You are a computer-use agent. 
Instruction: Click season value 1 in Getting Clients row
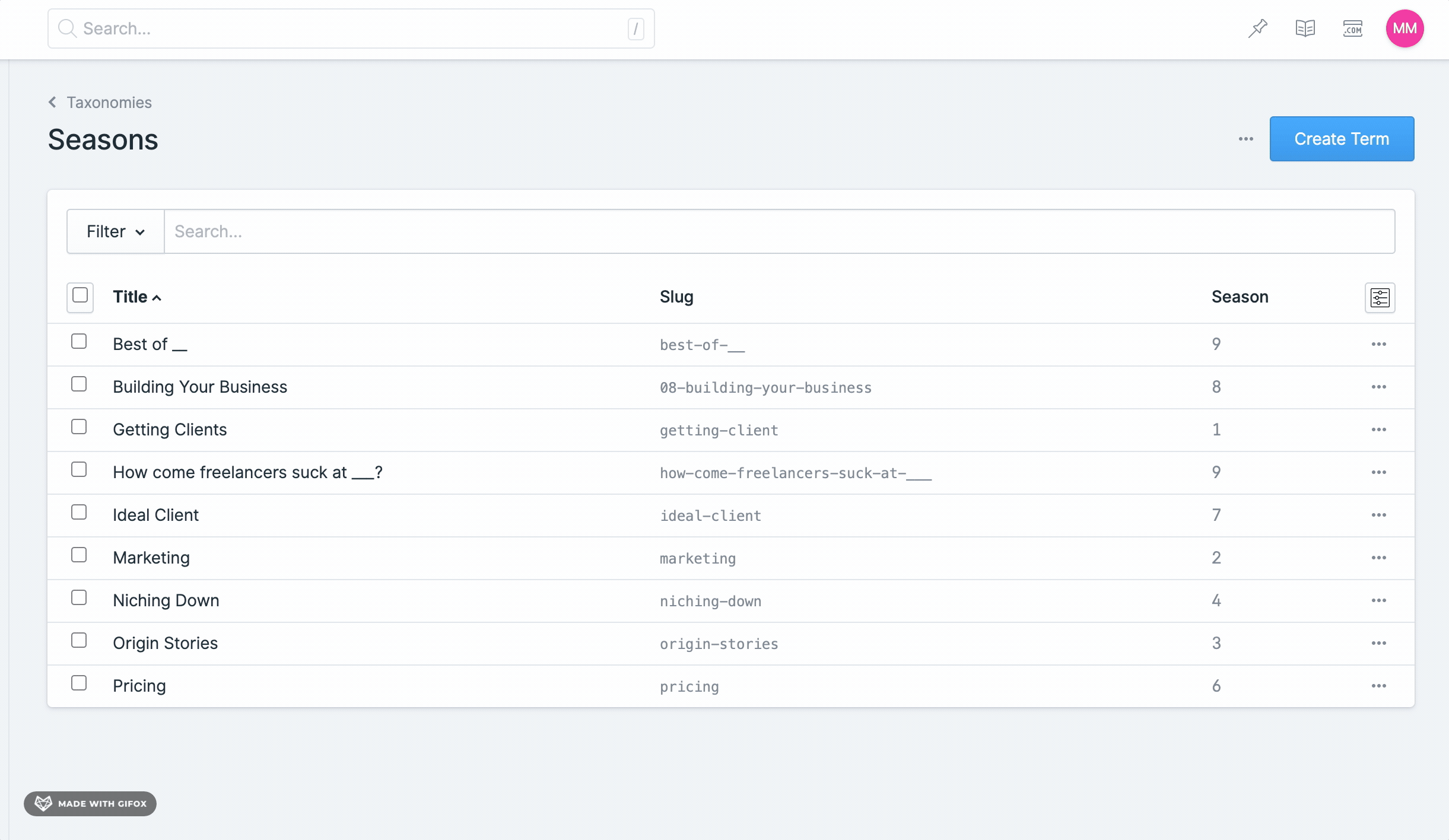click(1216, 429)
